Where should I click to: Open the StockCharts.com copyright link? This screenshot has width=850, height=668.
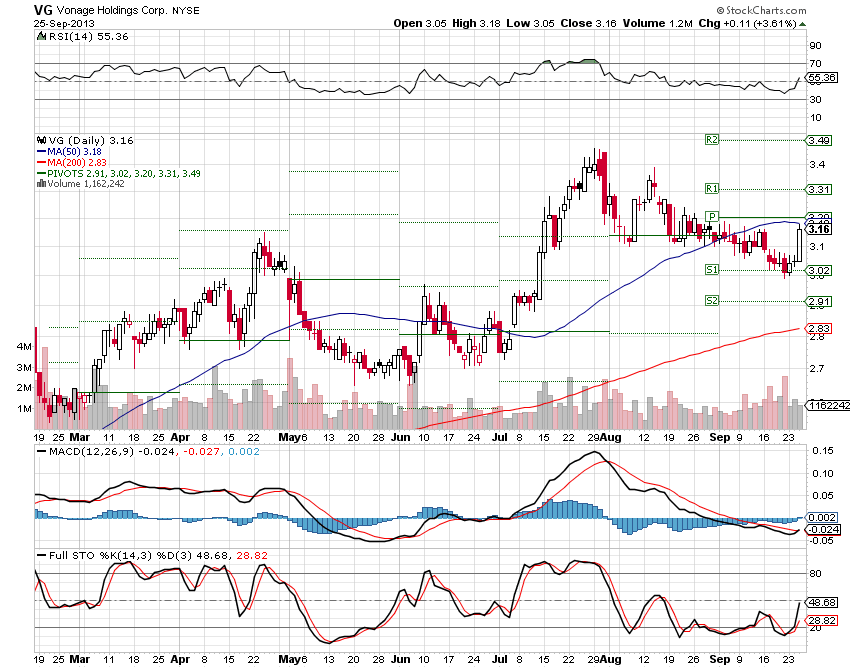pos(761,10)
